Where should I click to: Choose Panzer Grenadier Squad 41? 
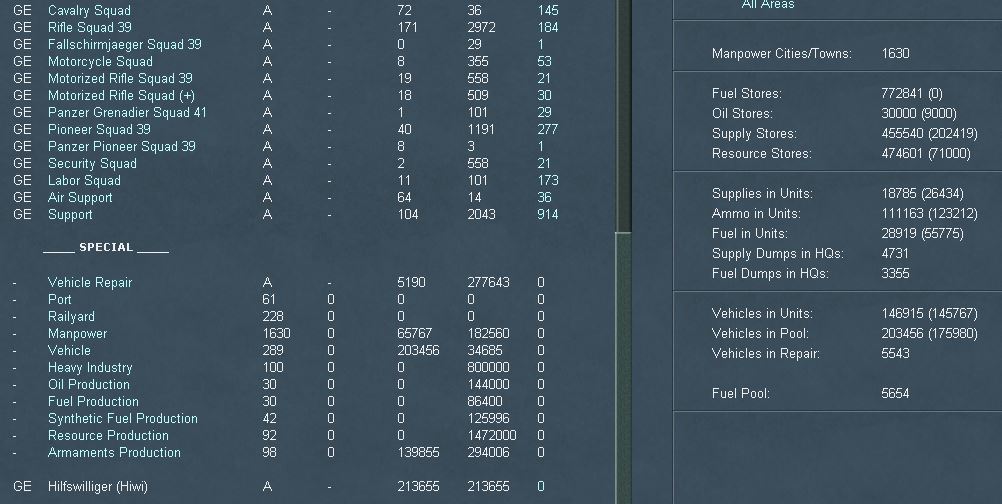tap(127, 112)
